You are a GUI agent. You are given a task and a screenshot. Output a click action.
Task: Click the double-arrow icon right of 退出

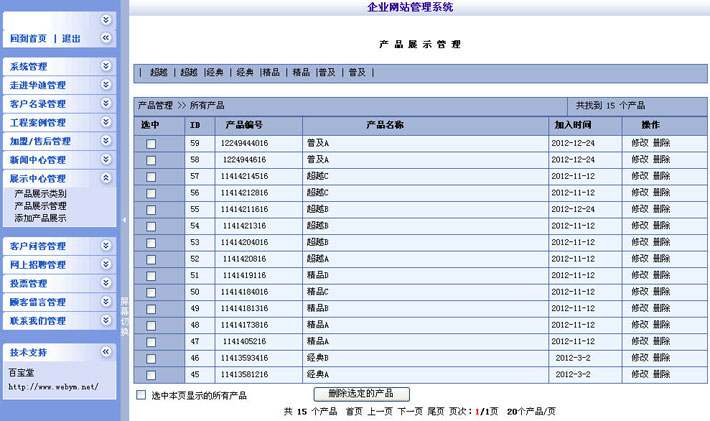click(106, 38)
